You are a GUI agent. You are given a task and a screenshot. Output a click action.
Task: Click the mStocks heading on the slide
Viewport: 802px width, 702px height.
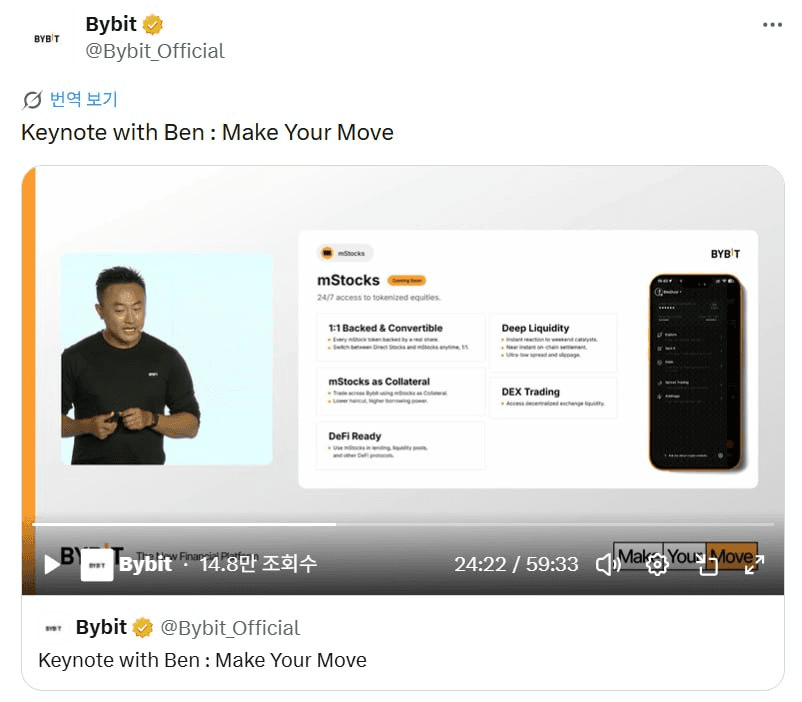click(348, 280)
